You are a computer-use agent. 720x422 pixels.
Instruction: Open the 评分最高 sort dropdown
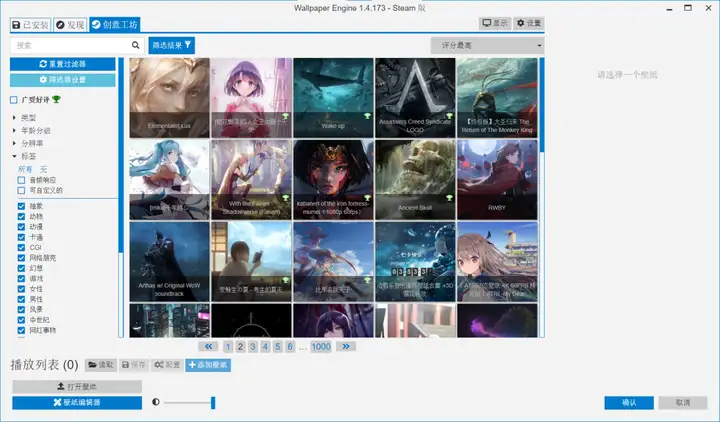[x=488, y=45]
